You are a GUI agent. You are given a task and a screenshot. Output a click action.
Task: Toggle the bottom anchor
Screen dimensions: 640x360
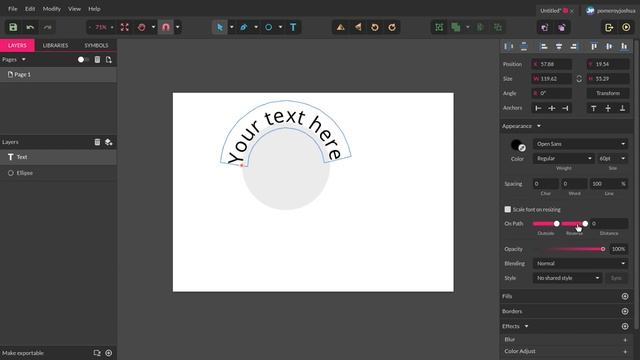tap(622, 108)
